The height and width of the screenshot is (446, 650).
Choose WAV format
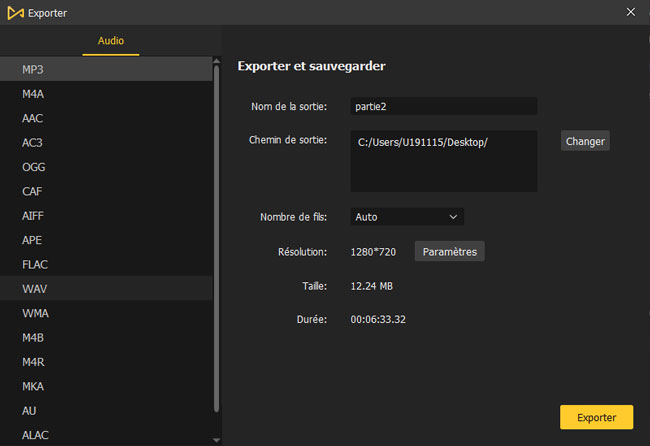(x=106, y=288)
